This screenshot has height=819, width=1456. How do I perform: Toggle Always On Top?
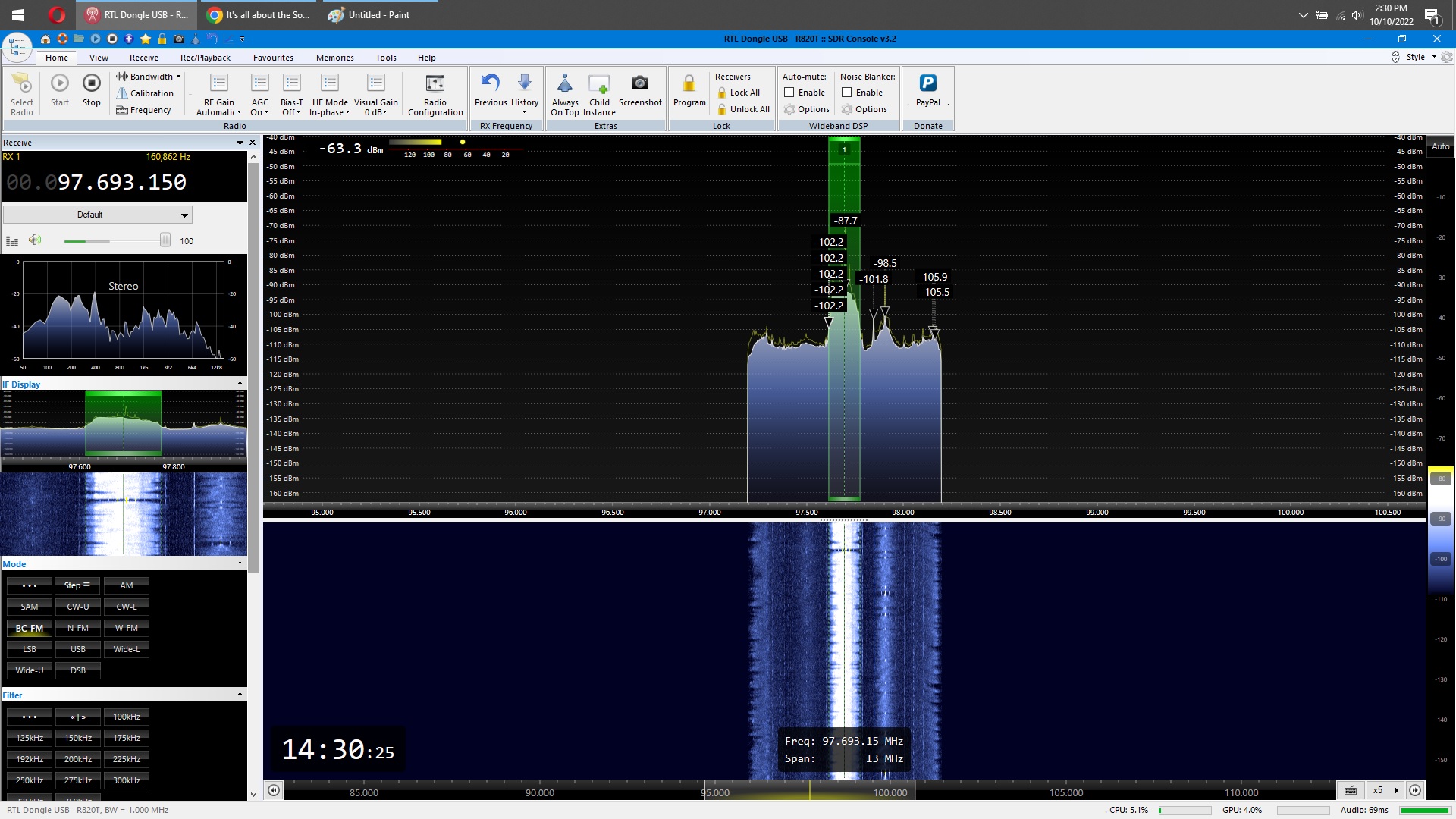coord(564,83)
